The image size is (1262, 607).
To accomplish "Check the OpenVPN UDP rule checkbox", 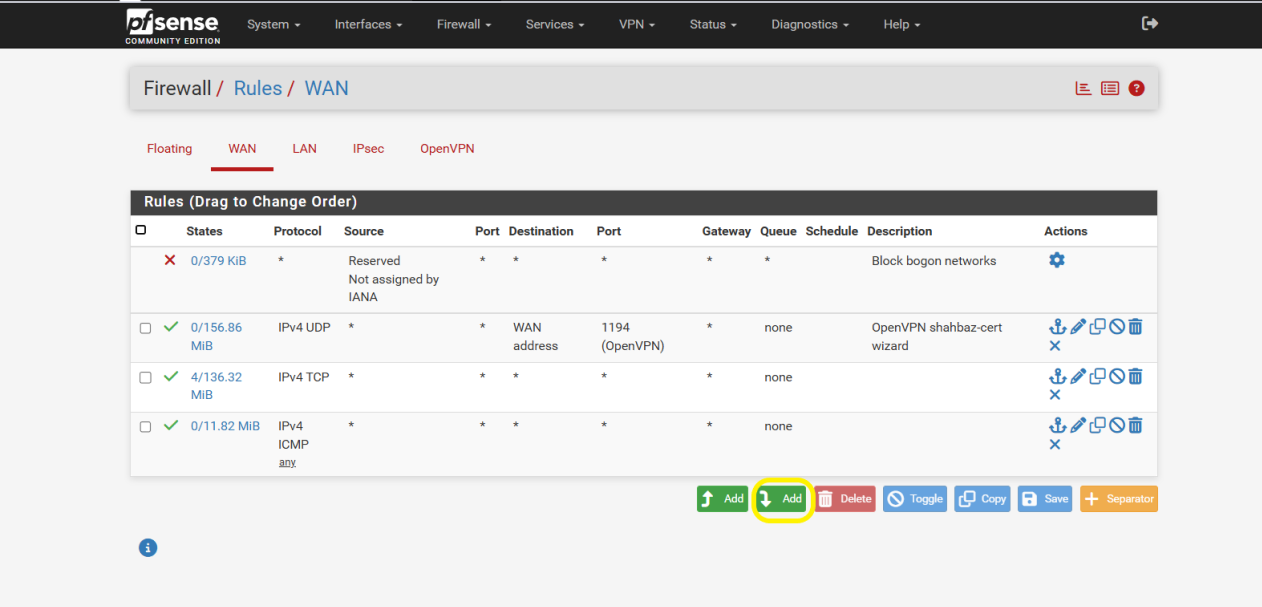I will tap(145, 328).
